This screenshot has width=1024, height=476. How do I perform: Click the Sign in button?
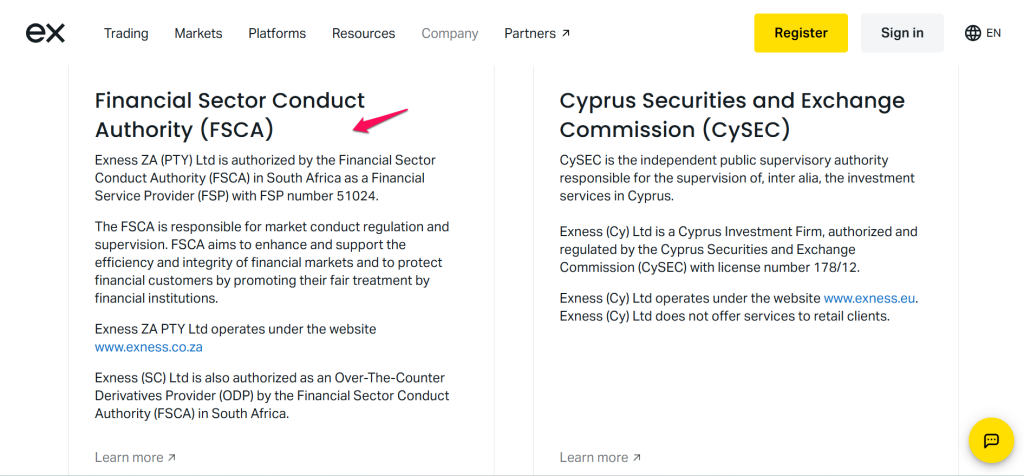[x=902, y=33]
